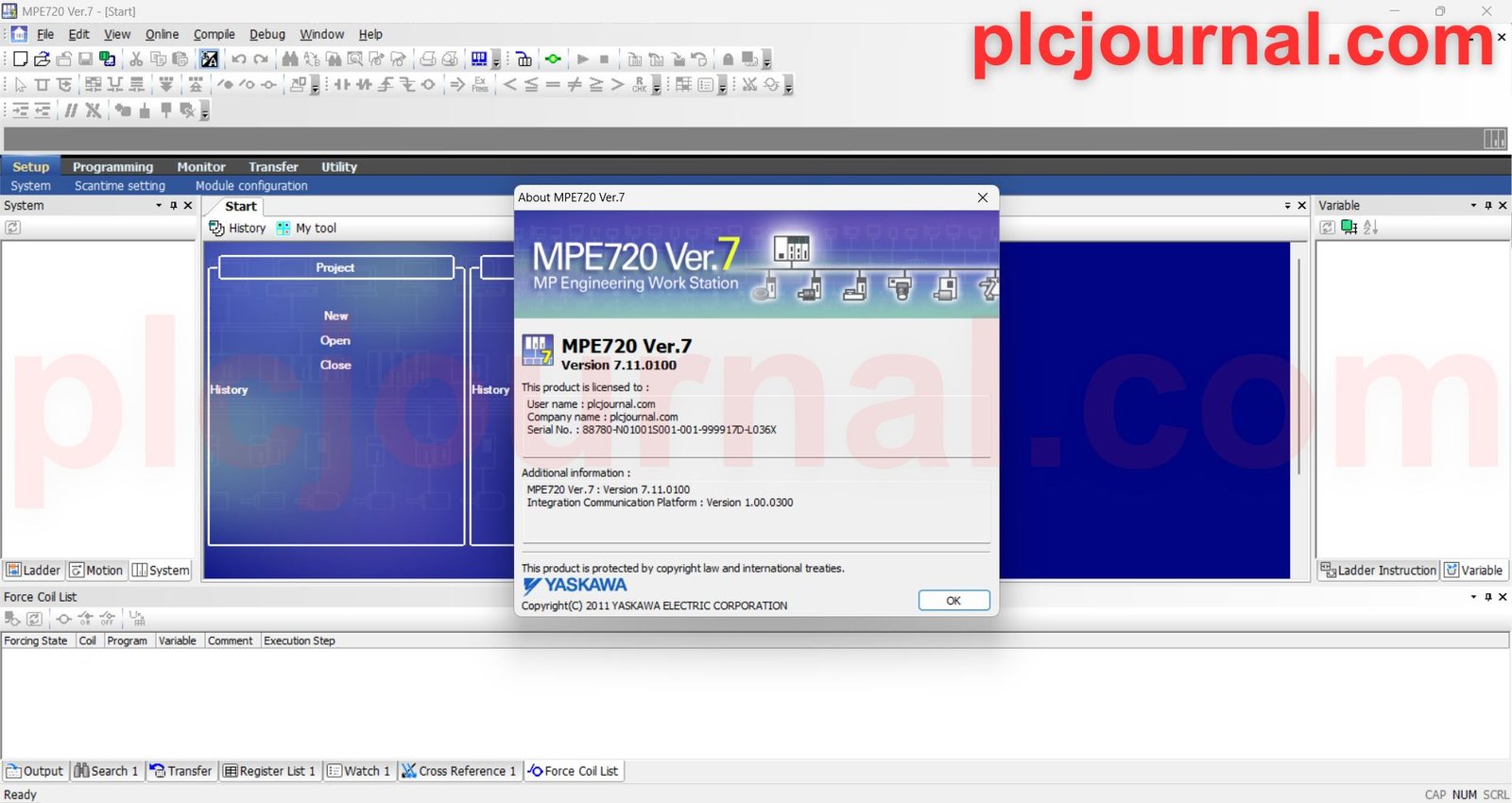Toggle pin on Force Coil List header
1512x803 pixels.
tap(1488, 596)
